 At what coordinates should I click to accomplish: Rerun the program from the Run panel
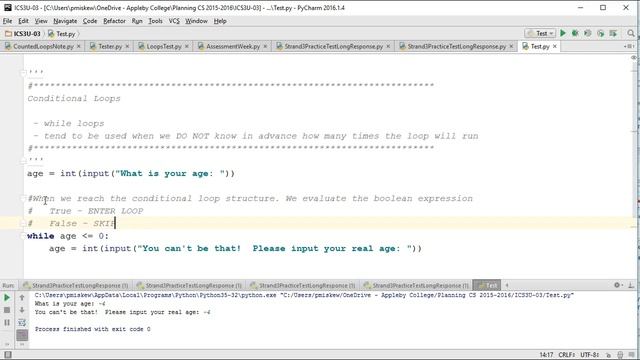(7, 298)
